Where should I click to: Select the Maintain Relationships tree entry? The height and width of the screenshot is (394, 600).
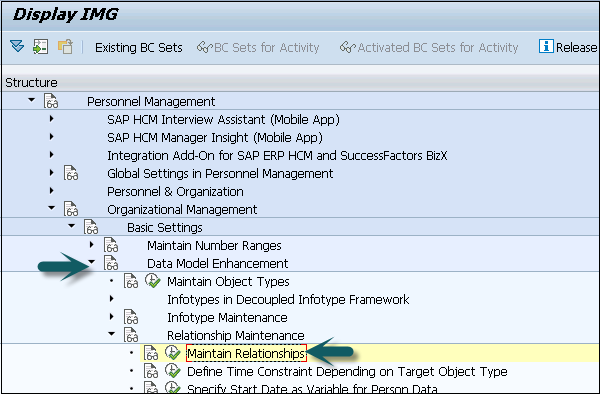(x=246, y=353)
